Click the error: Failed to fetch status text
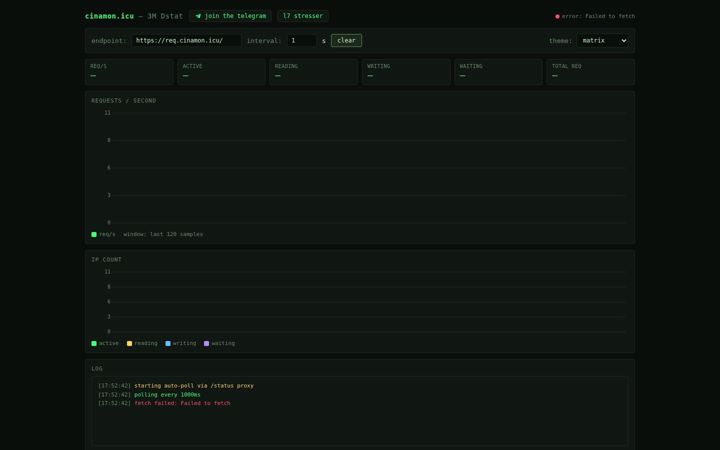This screenshot has width=720, height=450. 598,16
